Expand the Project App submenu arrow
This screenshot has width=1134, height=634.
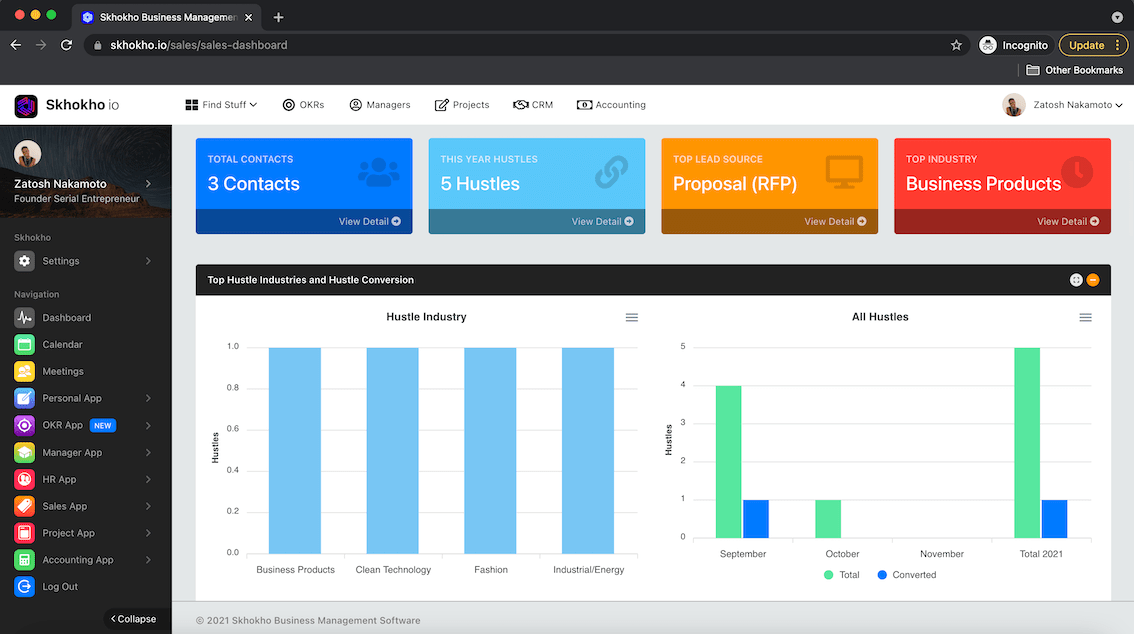tap(148, 533)
